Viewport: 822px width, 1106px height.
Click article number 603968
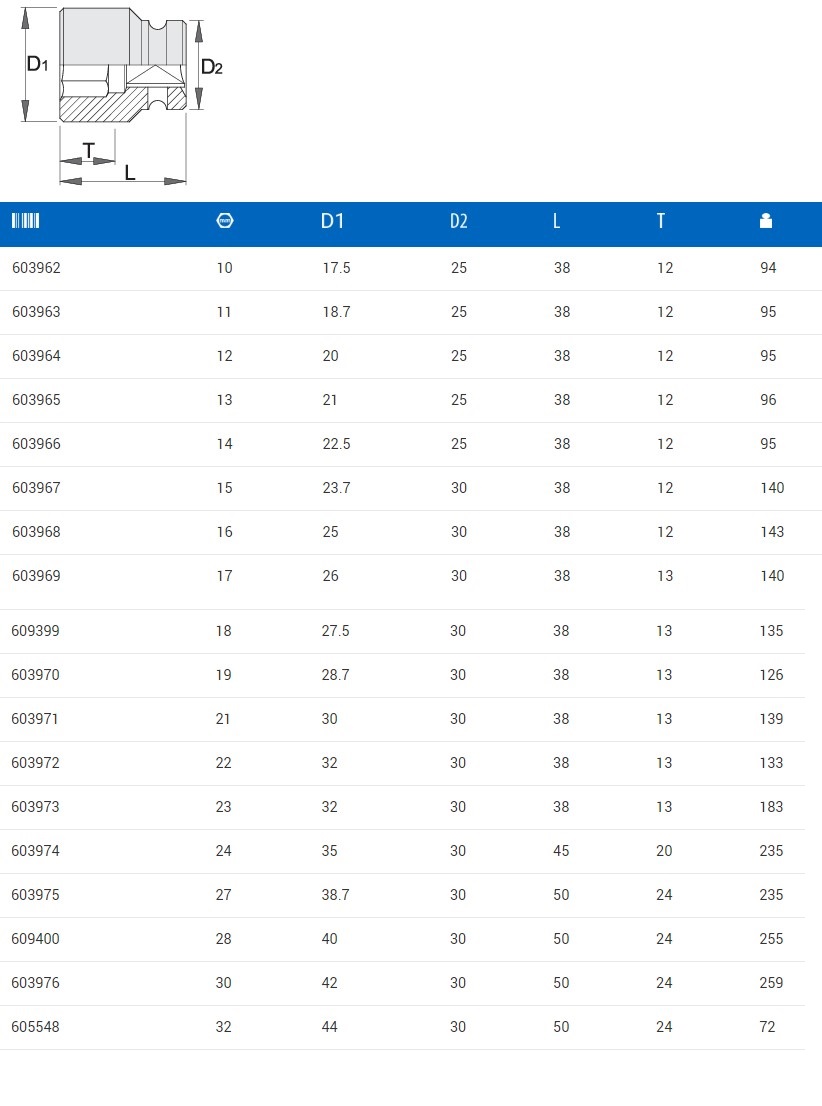[36, 532]
